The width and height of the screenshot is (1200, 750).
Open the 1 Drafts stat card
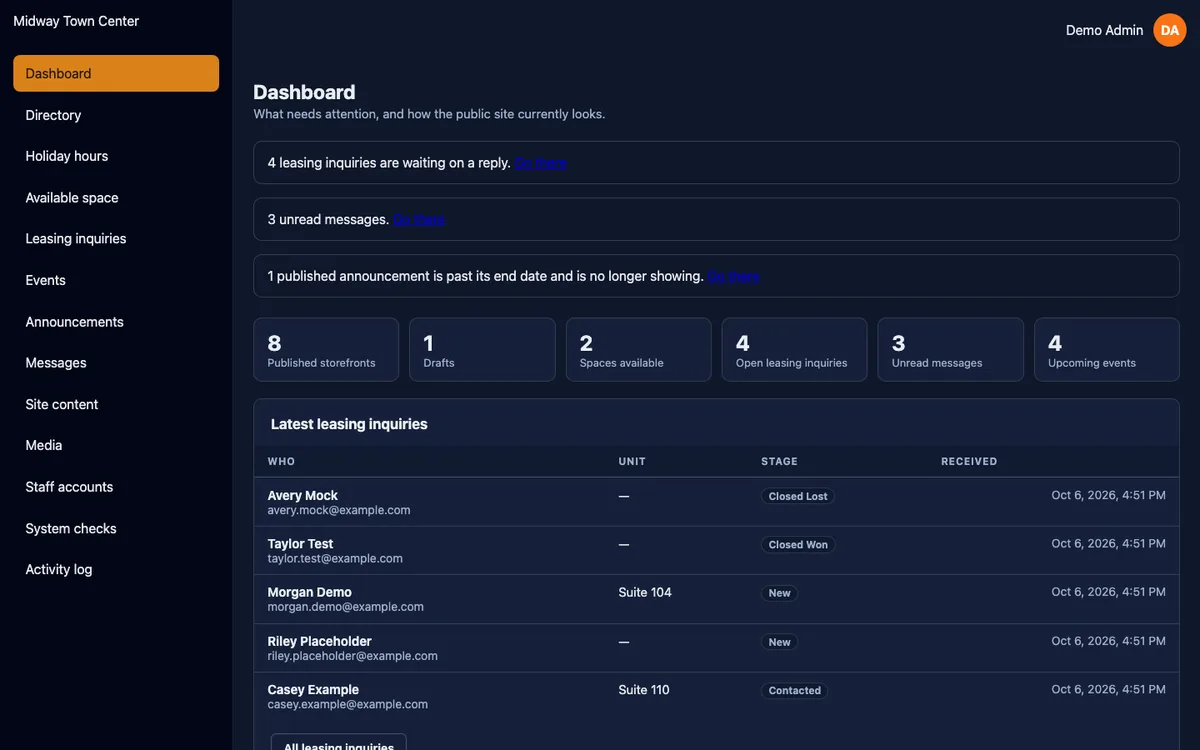(x=482, y=350)
